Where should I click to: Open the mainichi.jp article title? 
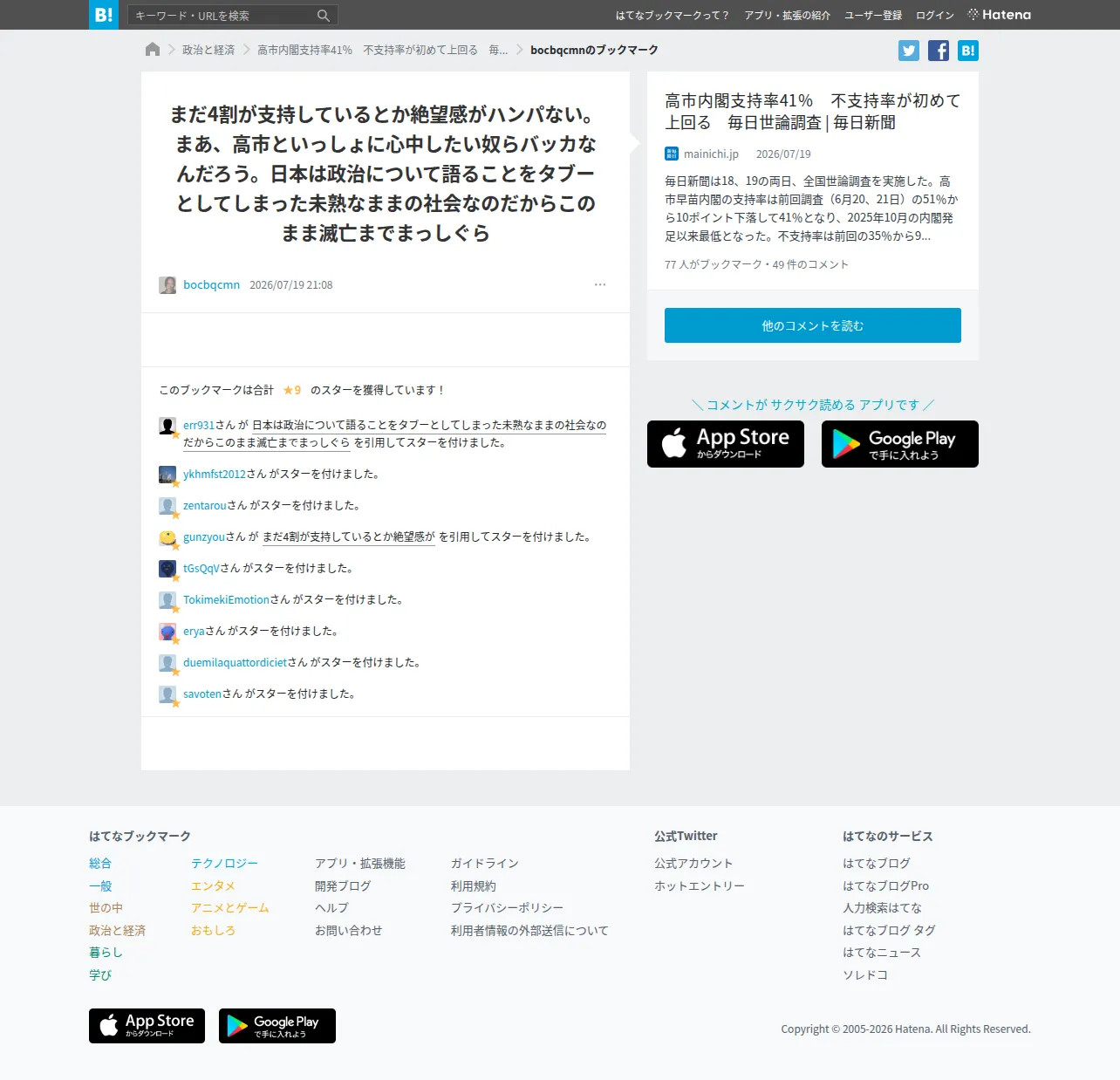click(813, 112)
